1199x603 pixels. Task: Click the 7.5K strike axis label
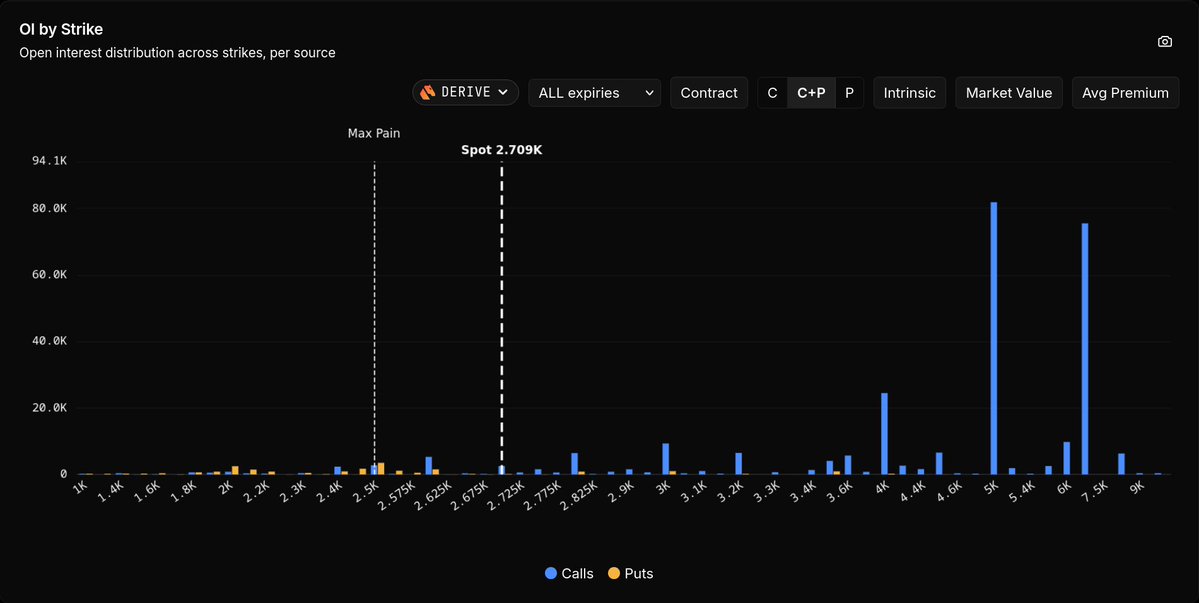pos(1097,490)
